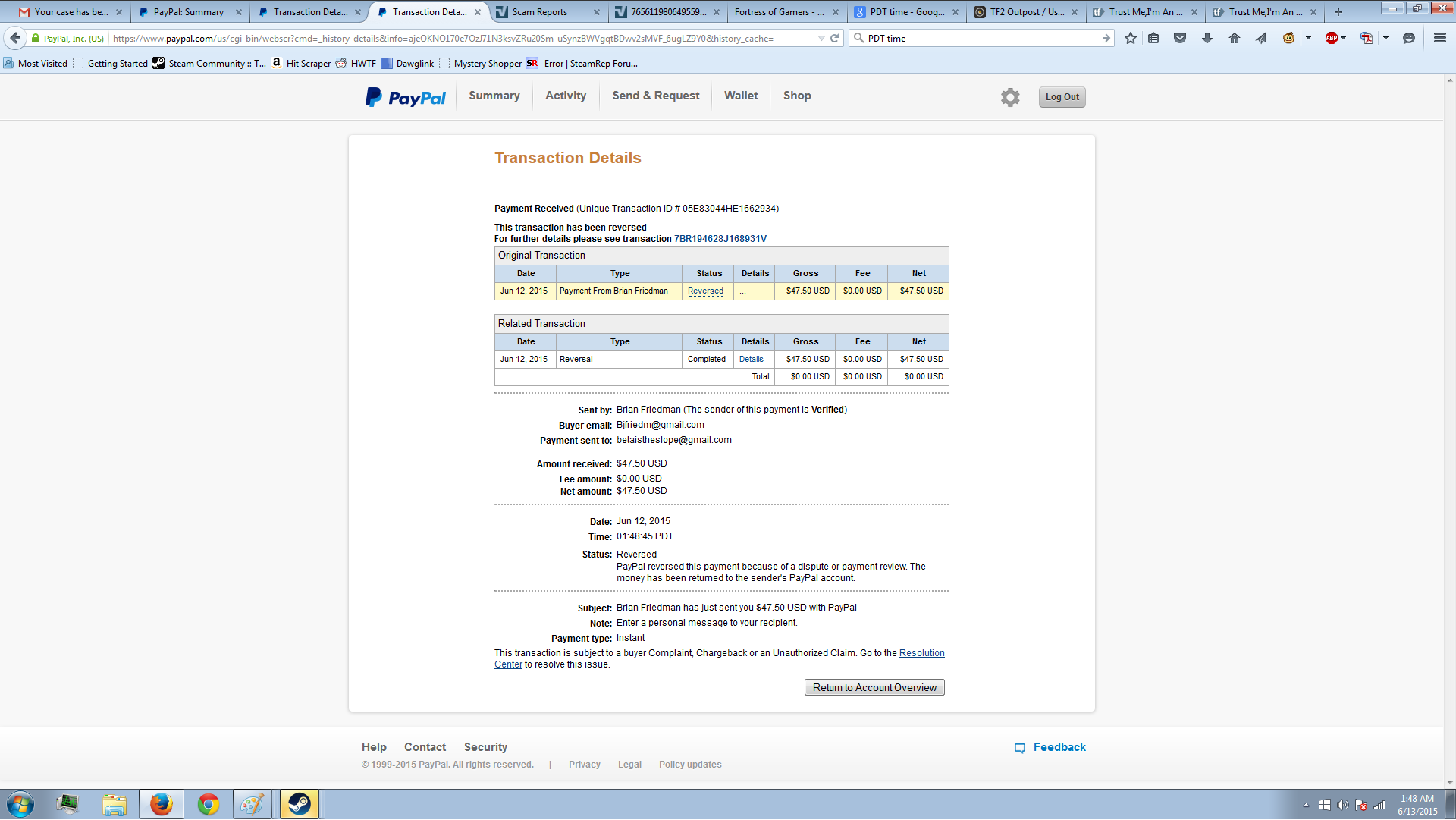Click Return to Account Overview button
The height and width of the screenshot is (820, 1456).
(874, 688)
